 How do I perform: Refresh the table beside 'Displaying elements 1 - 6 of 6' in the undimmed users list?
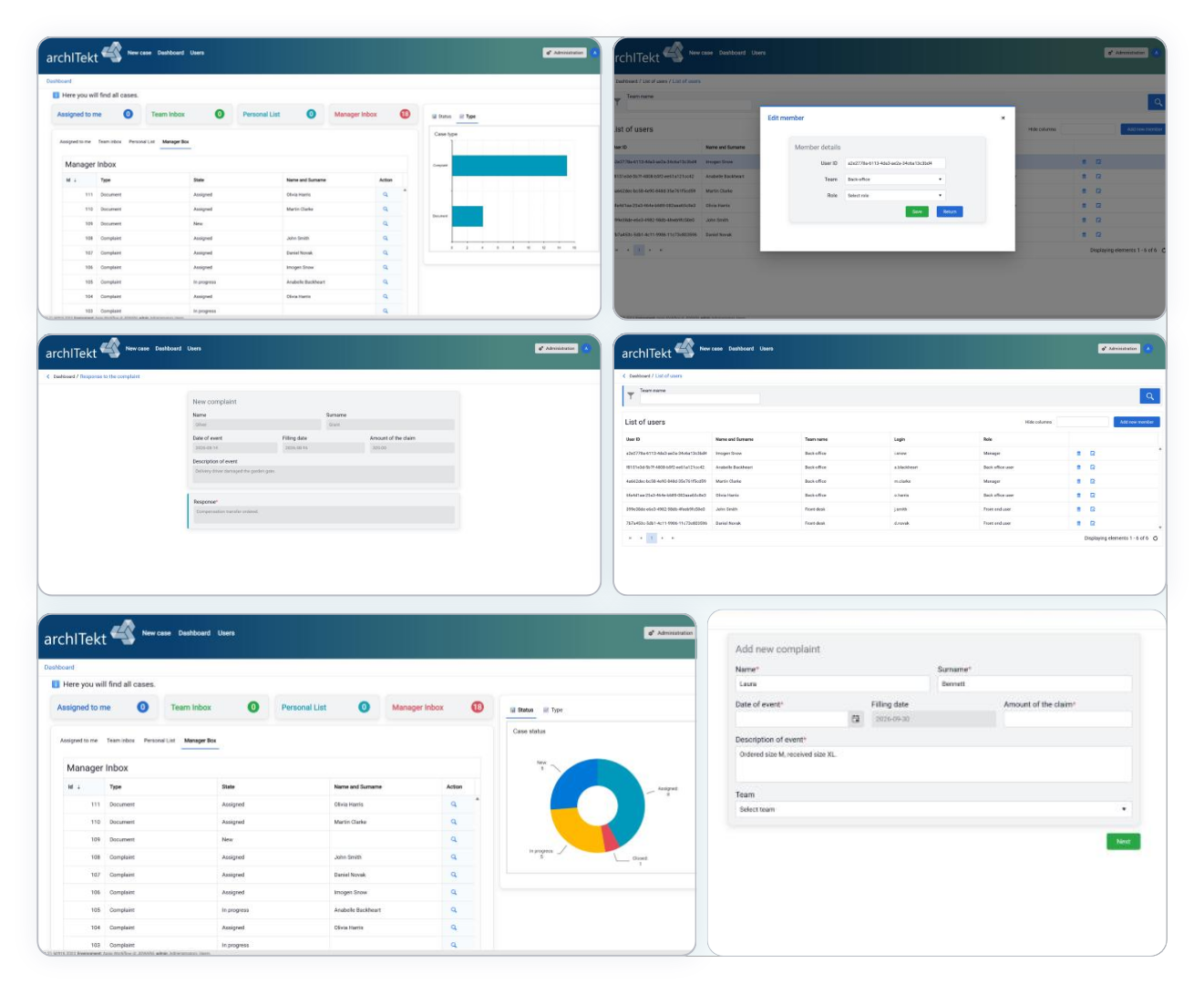tap(1156, 538)
